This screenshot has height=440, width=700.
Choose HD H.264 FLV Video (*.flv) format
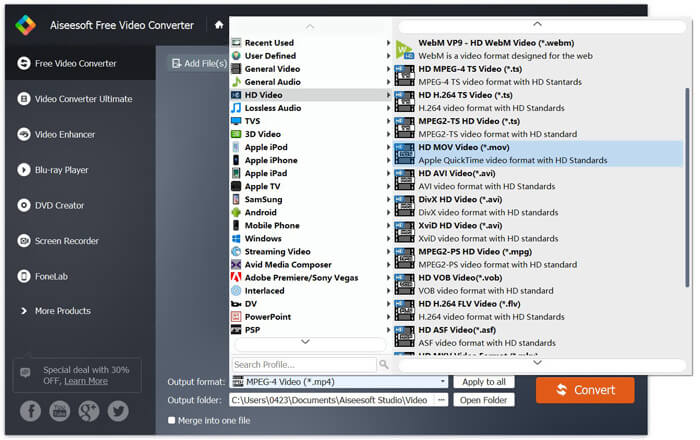tap(538, 311)
